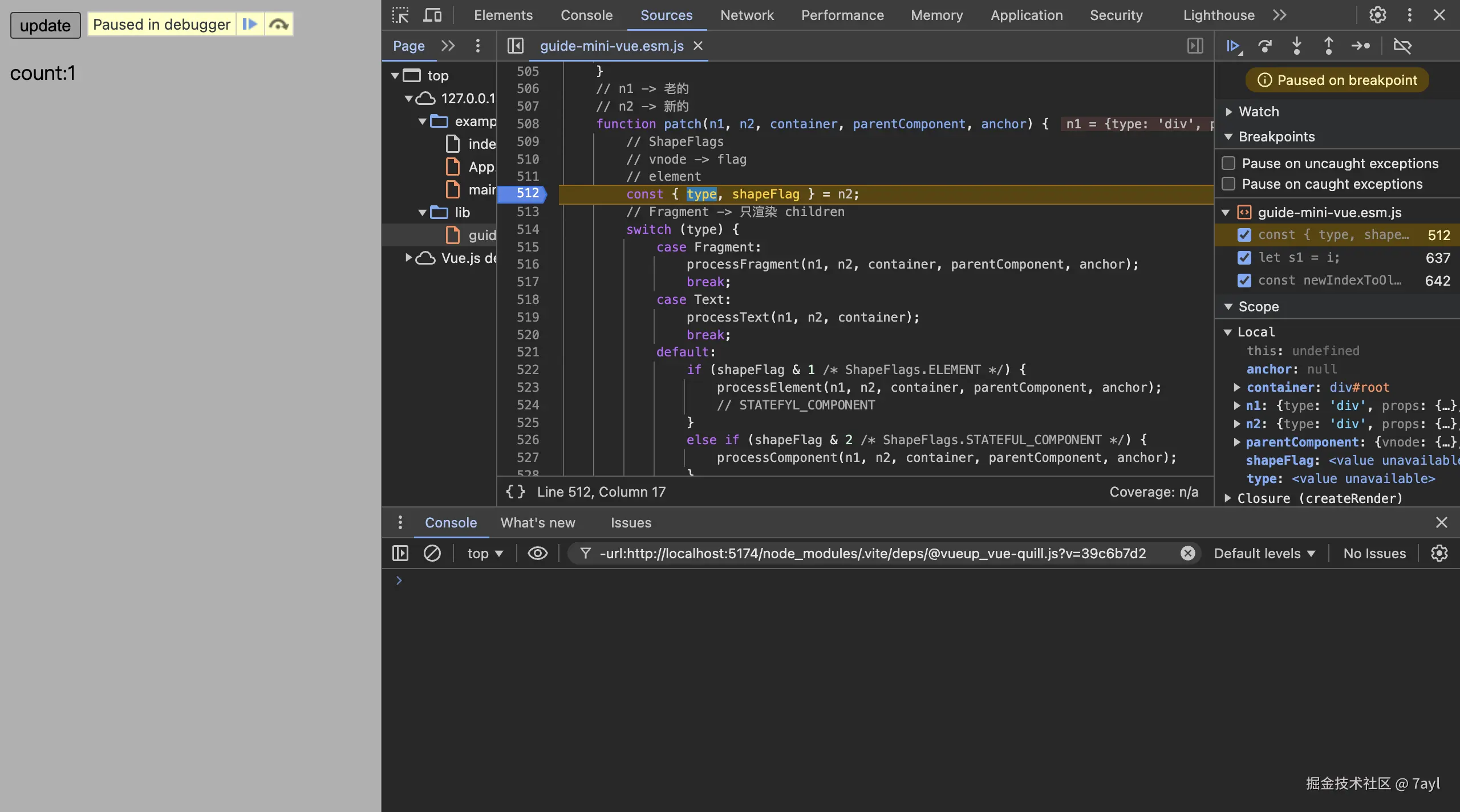
Task: Resume script execution in debugger toolbar
Action: click(x=1234, y=46)
